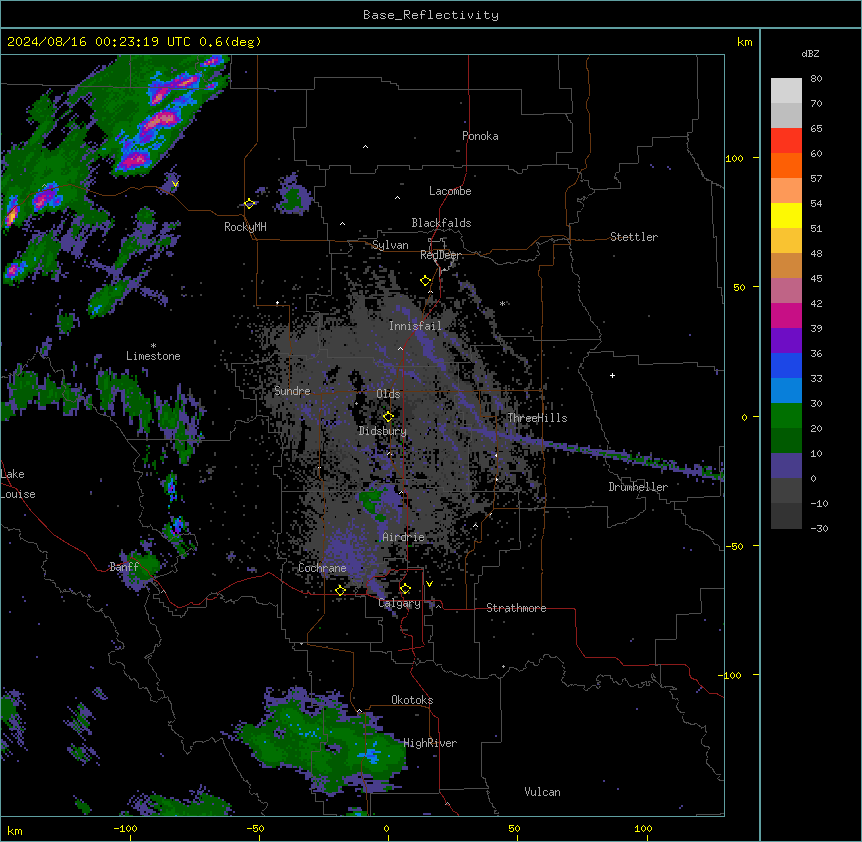Click the Limestone label

click(153, 356)
